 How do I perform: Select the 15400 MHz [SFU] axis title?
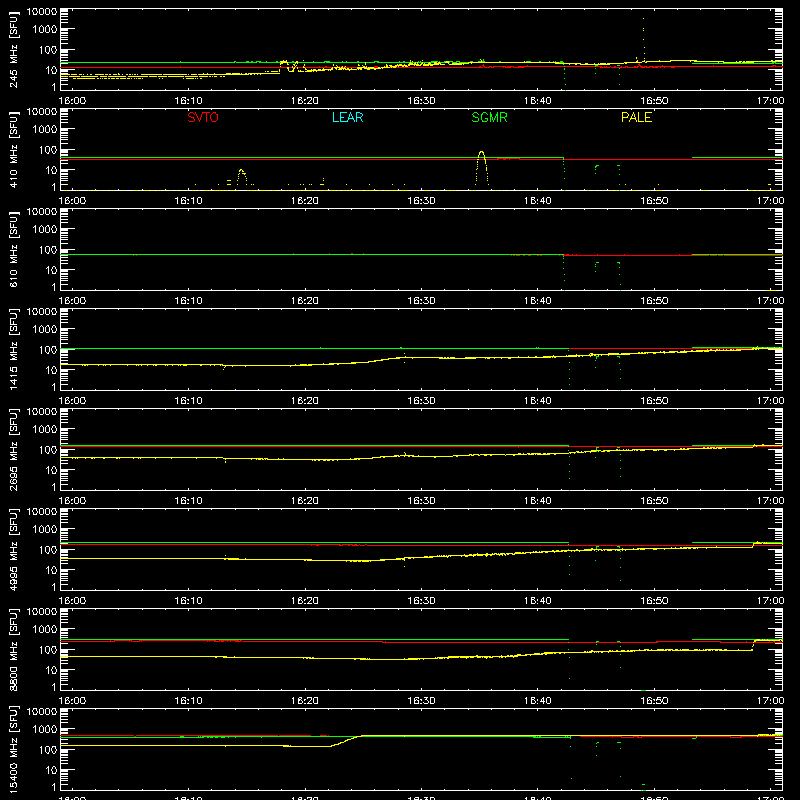click(x=14, y=749)
